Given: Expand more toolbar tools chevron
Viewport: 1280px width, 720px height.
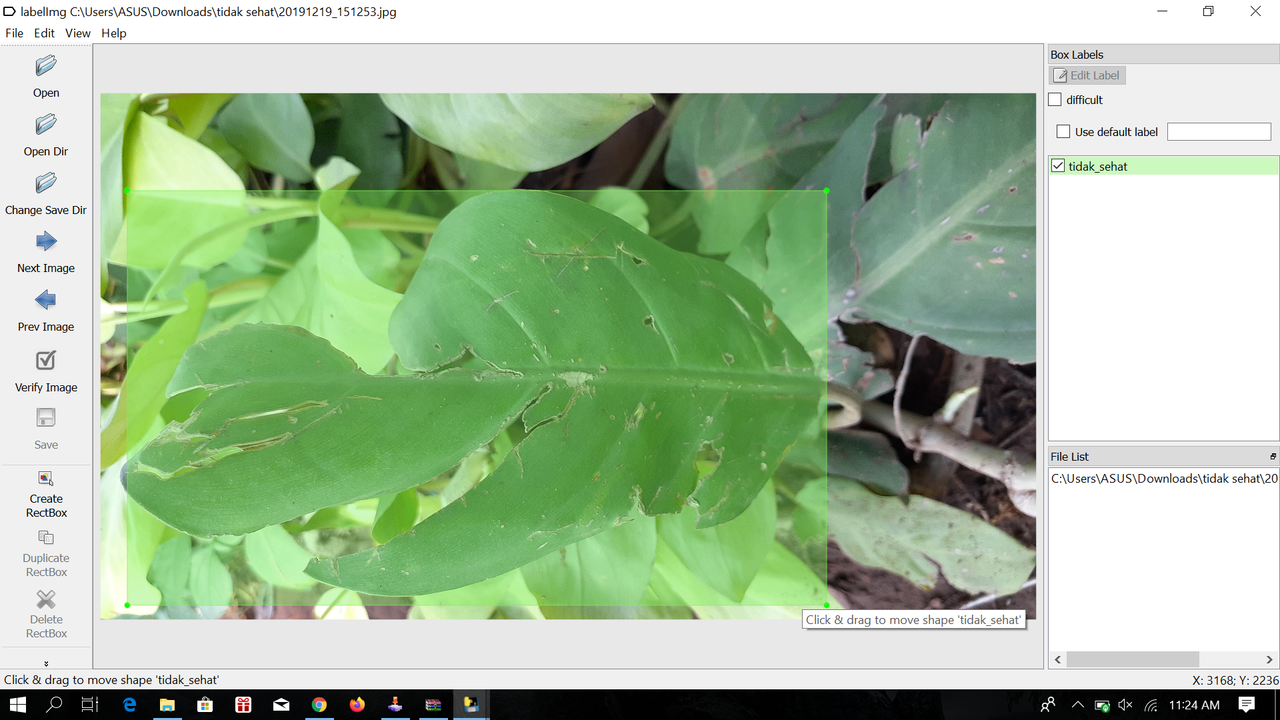Looking at the screenshot, I should pos(46,663).
